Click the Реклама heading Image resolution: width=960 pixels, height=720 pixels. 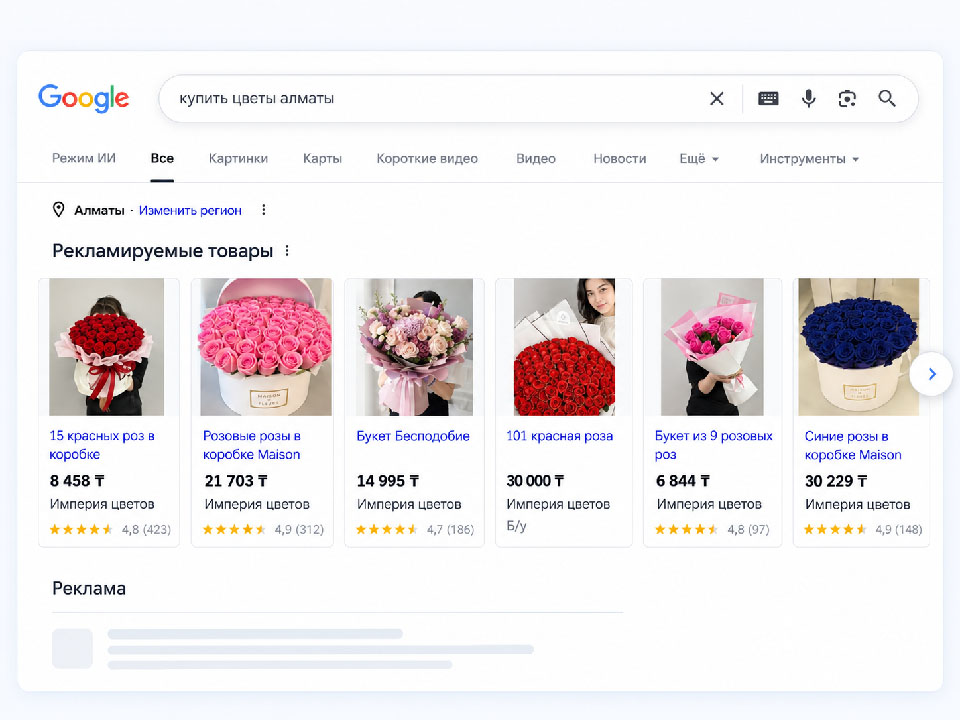[89, 588]
